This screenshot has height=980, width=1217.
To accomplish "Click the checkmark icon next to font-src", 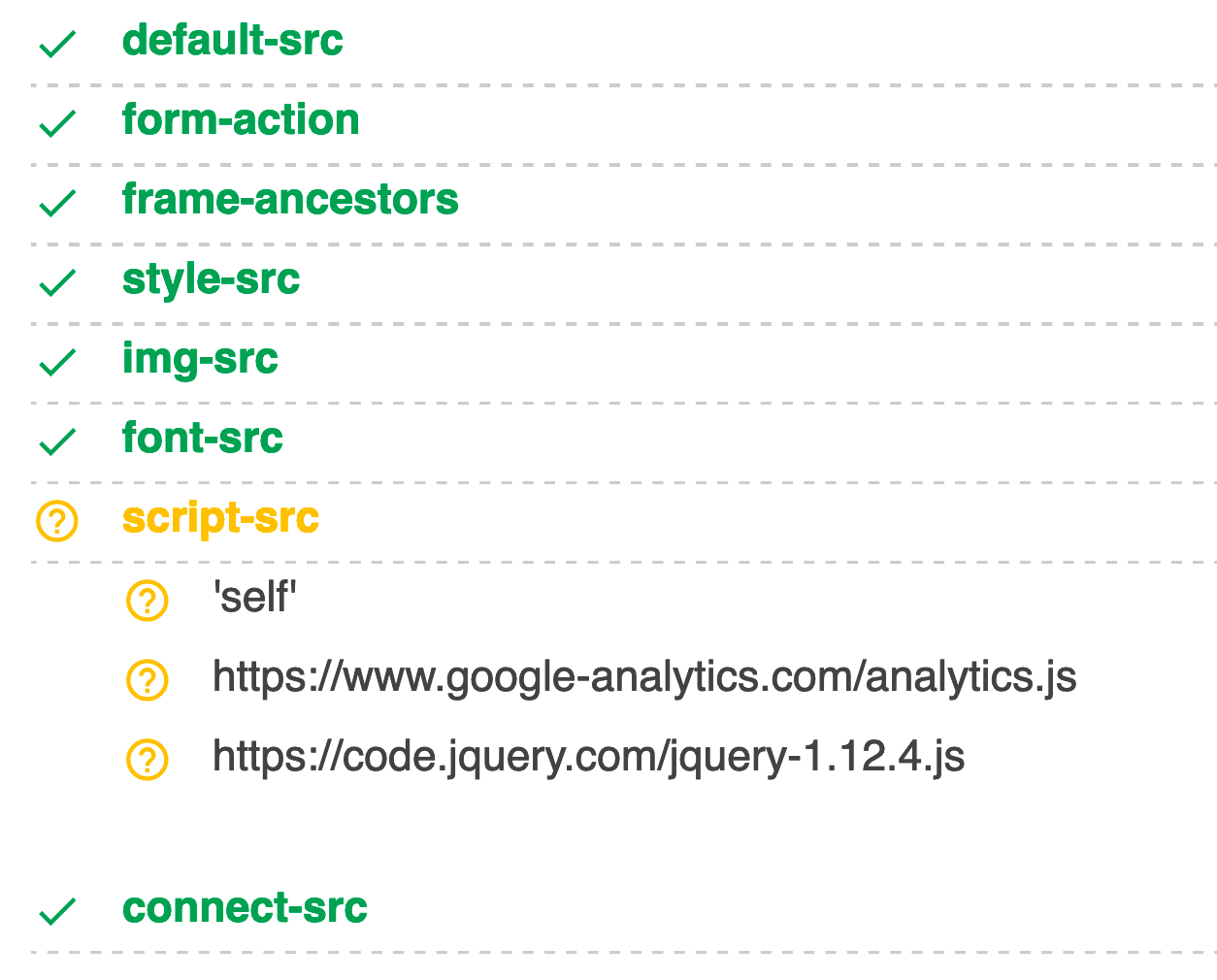I will click(x=57, y=441).
